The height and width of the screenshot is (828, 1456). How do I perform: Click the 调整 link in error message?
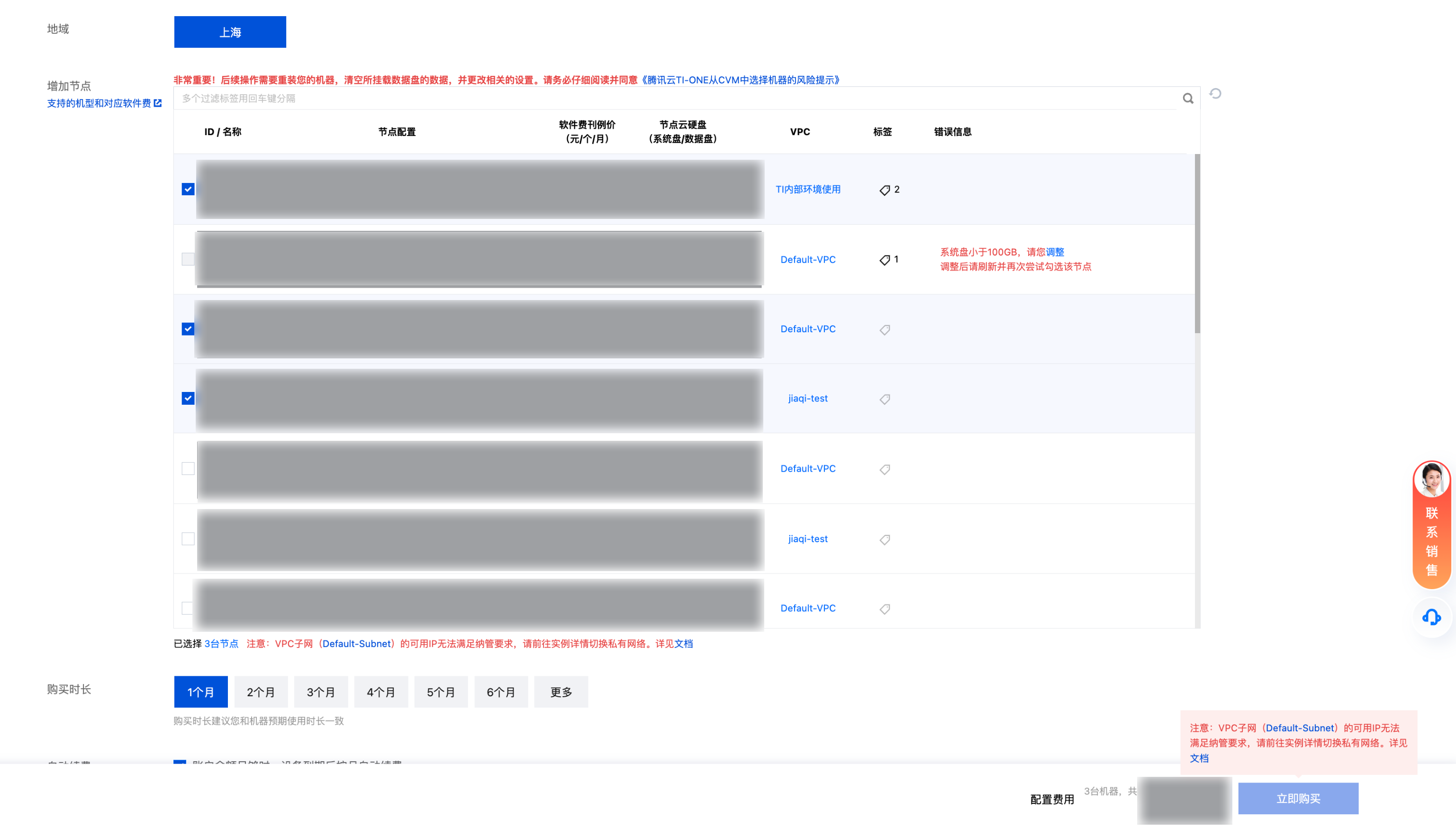click(1055, 252)
